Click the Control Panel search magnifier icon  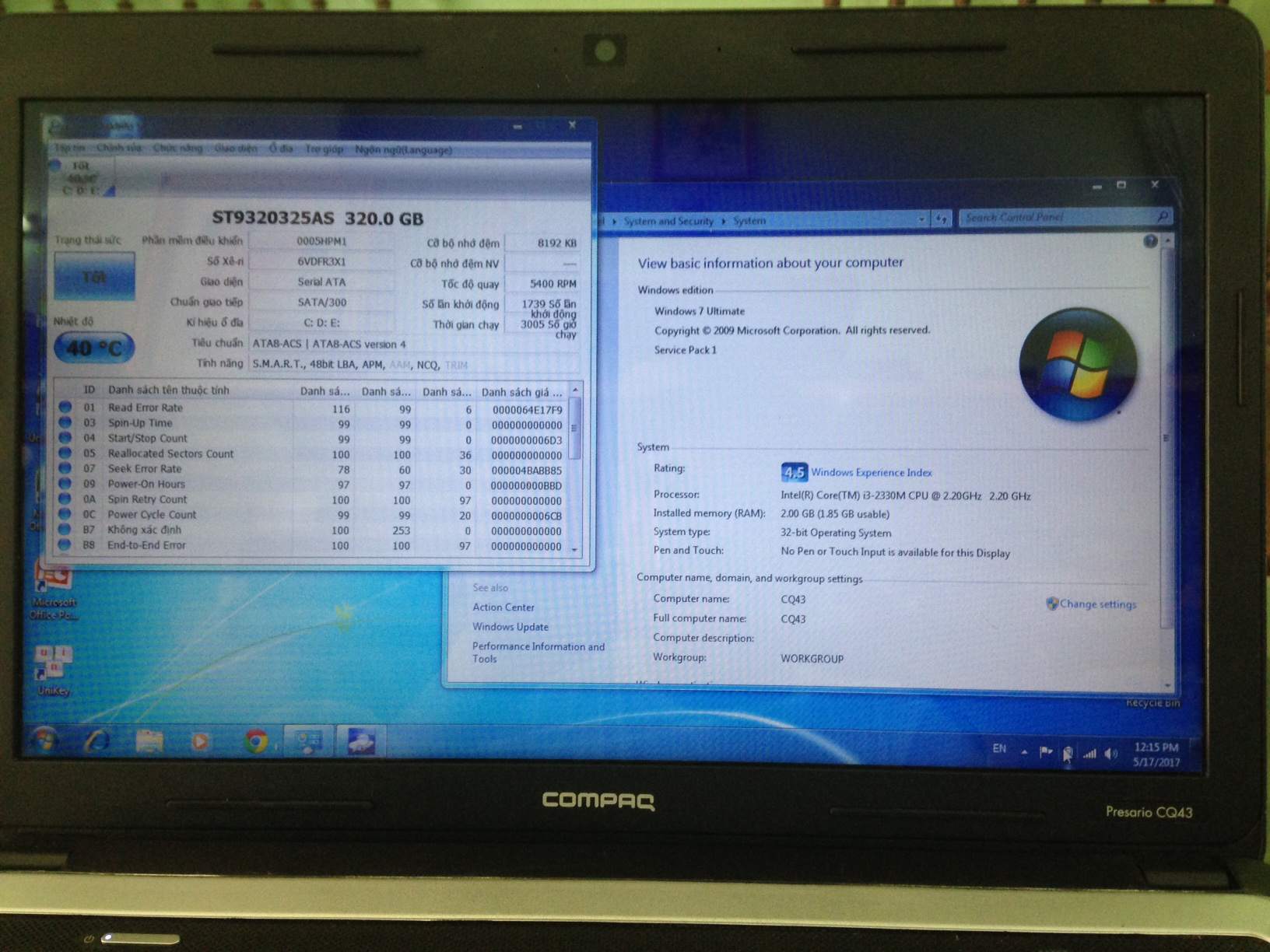tap(1163, 216)
